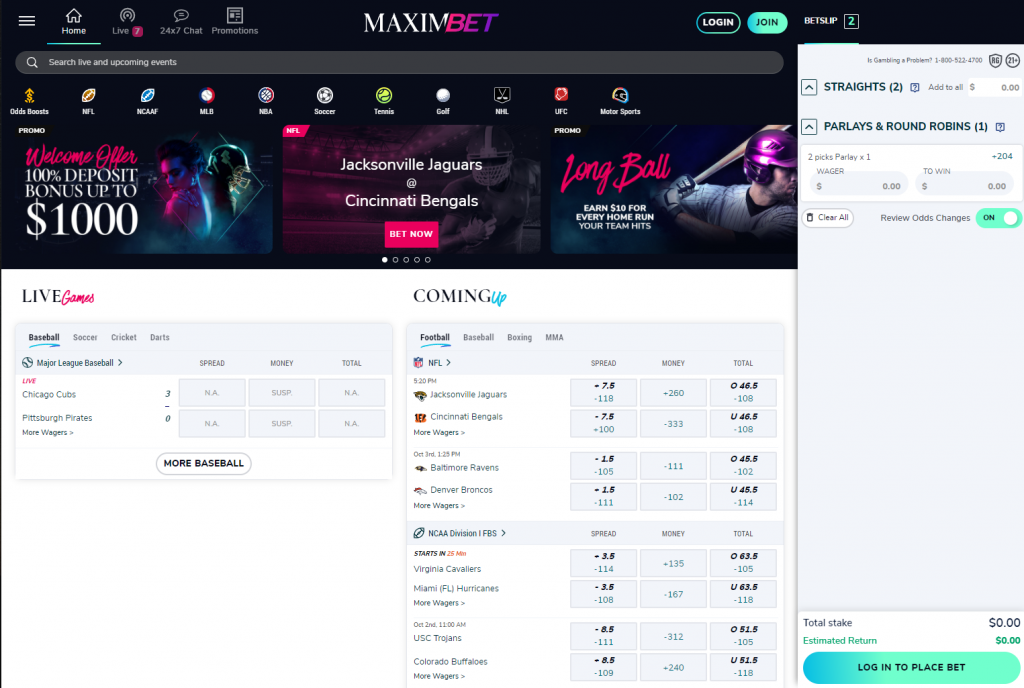This screenshot has width=1024, height=688.
Task: Click the MORE BASEBALL button
Action: pyautogui.click(x=204, y=463)
